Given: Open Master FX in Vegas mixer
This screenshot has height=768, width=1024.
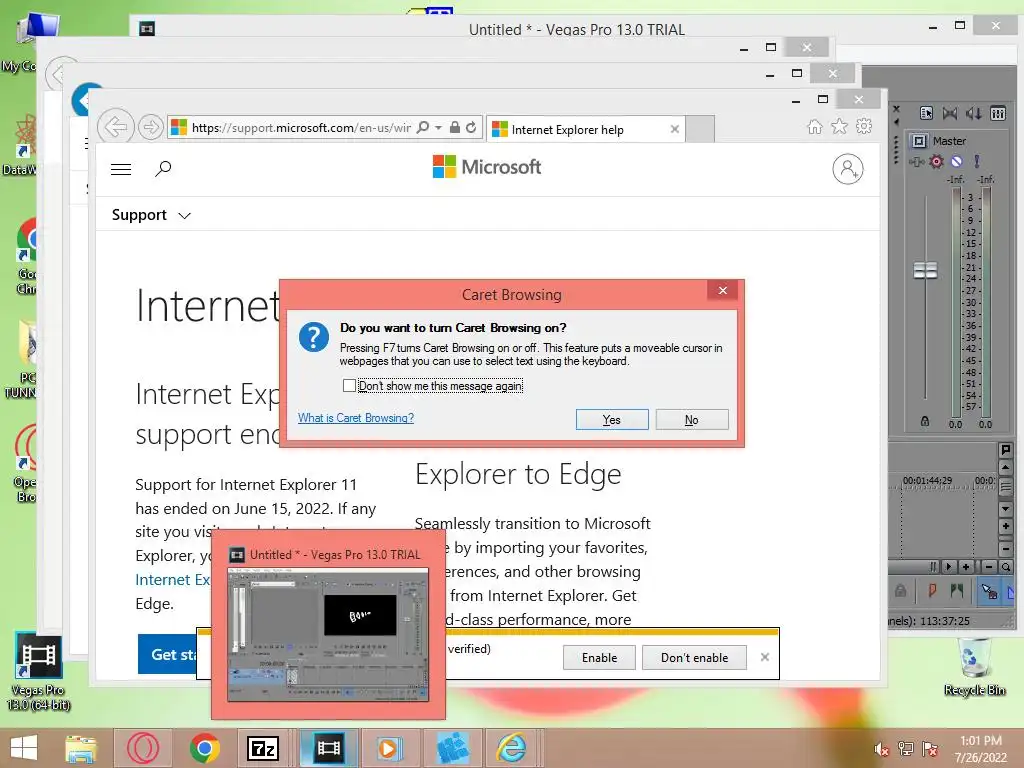Looking at the screenshot, I should click(x=916, y=161).
